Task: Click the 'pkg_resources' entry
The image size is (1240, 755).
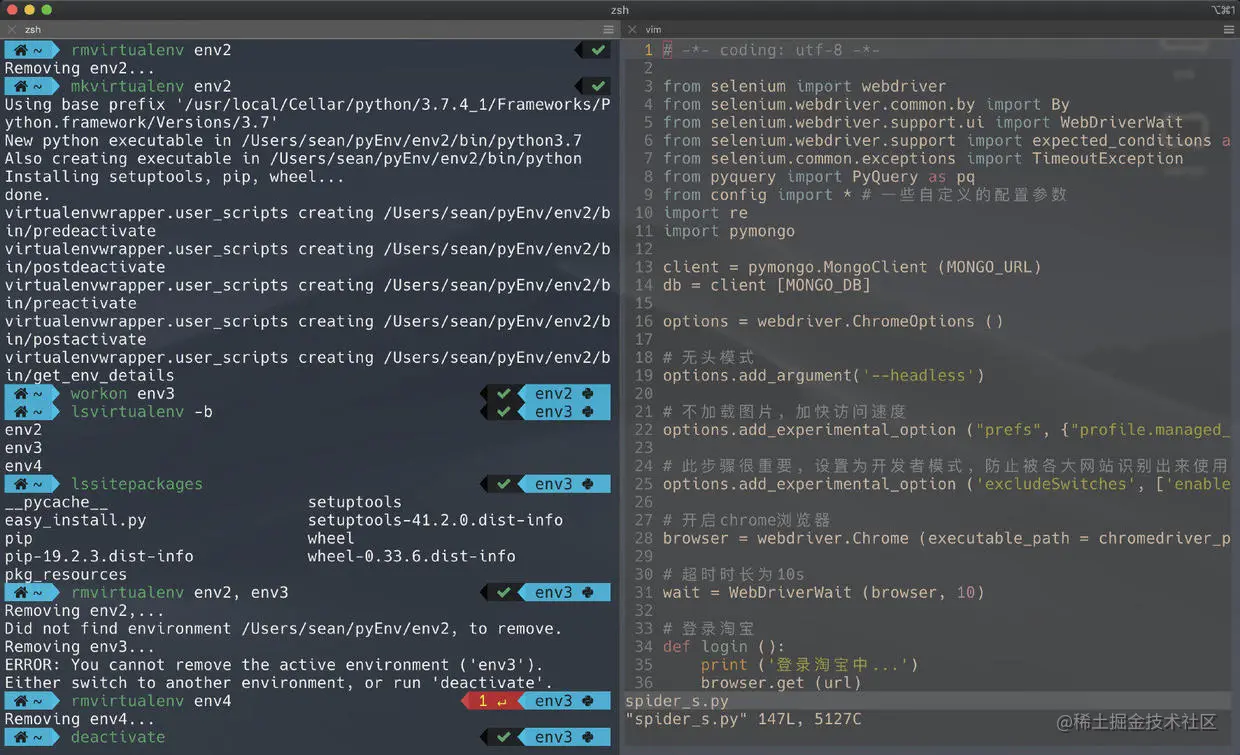Action: click(66, 574)
